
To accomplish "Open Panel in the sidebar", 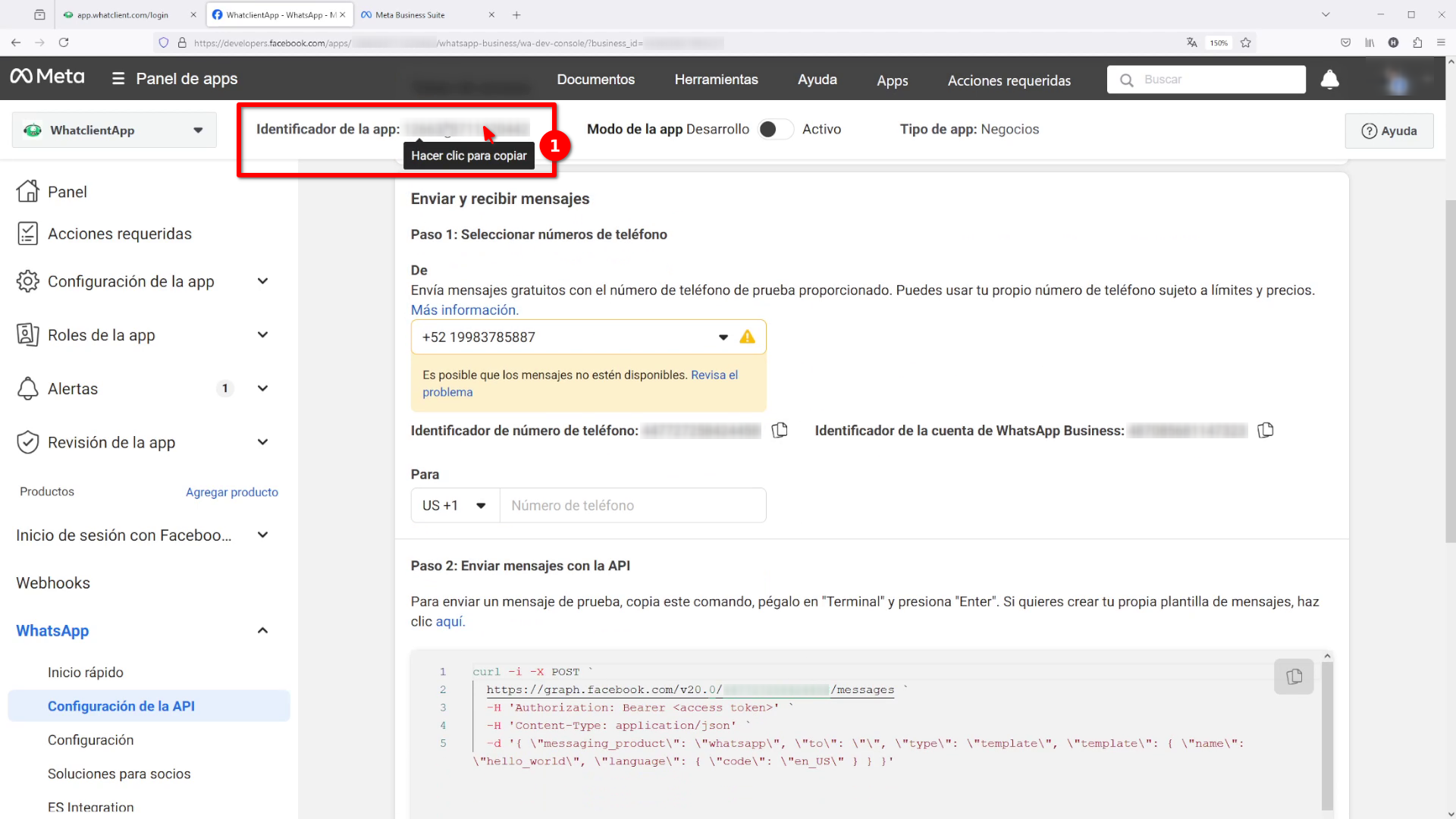I will pos(67,192).
